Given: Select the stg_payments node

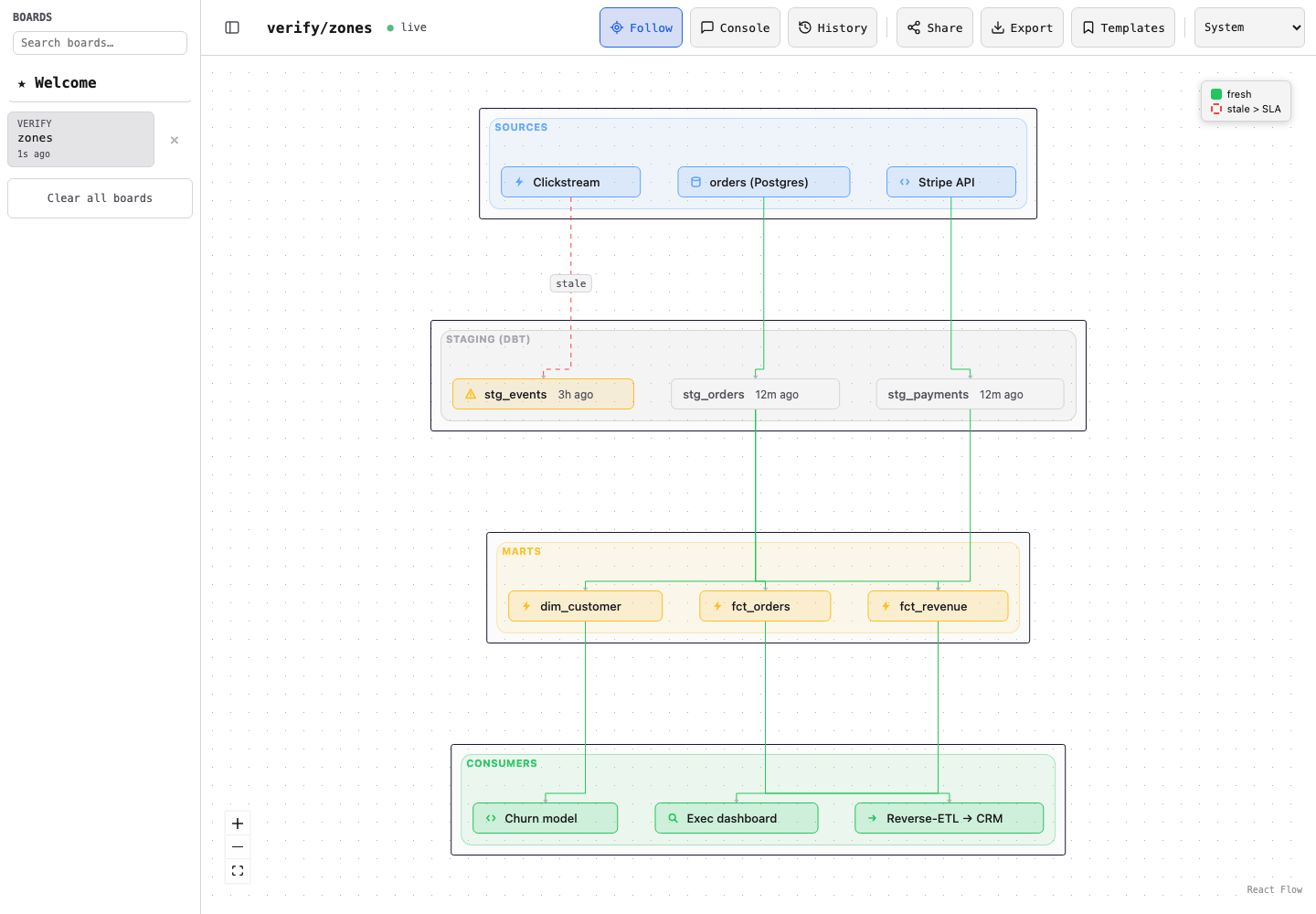Looking at the screenshot, I should click(x=970, y=394).
